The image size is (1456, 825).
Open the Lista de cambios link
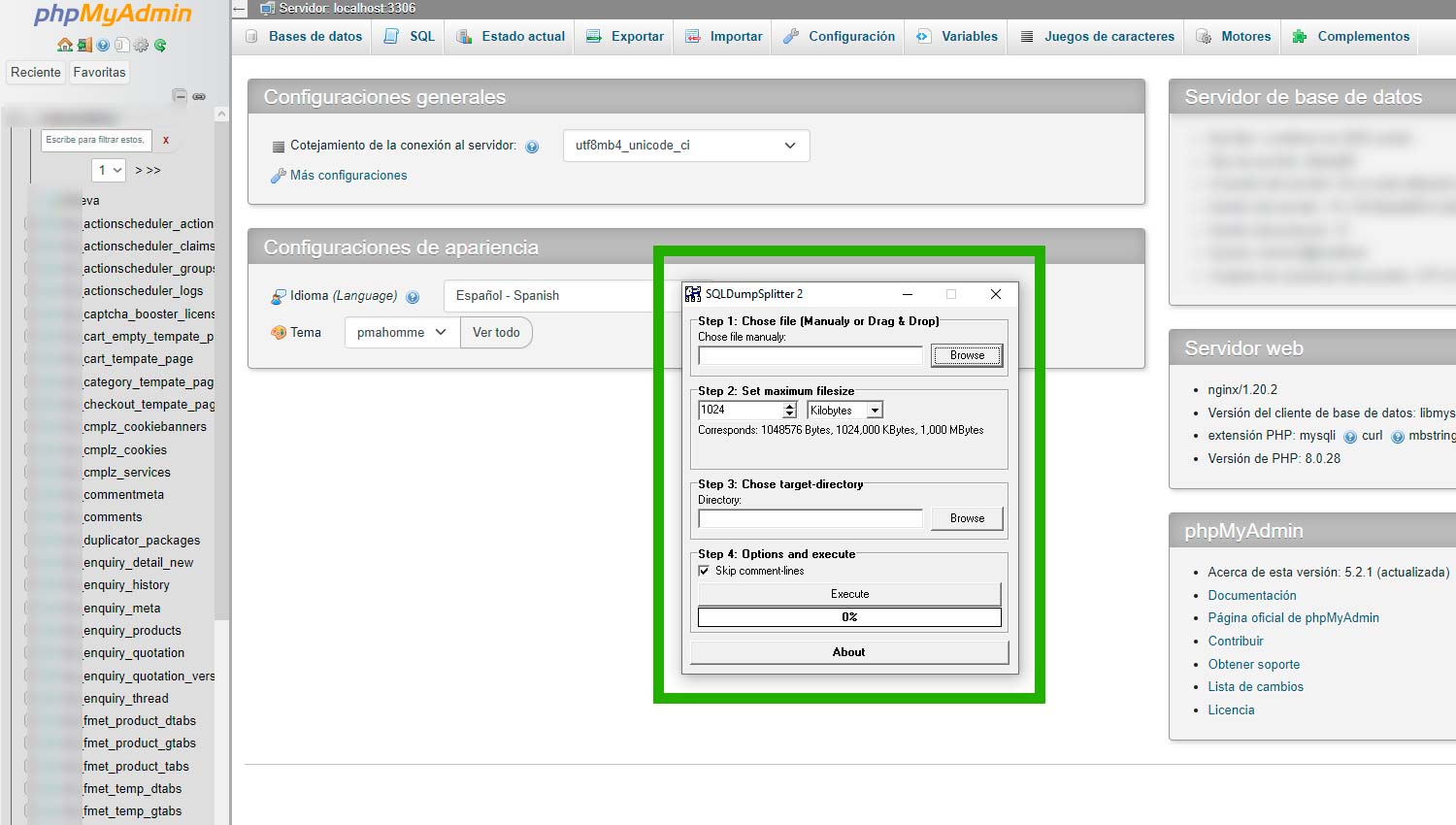pos(1255,686)
